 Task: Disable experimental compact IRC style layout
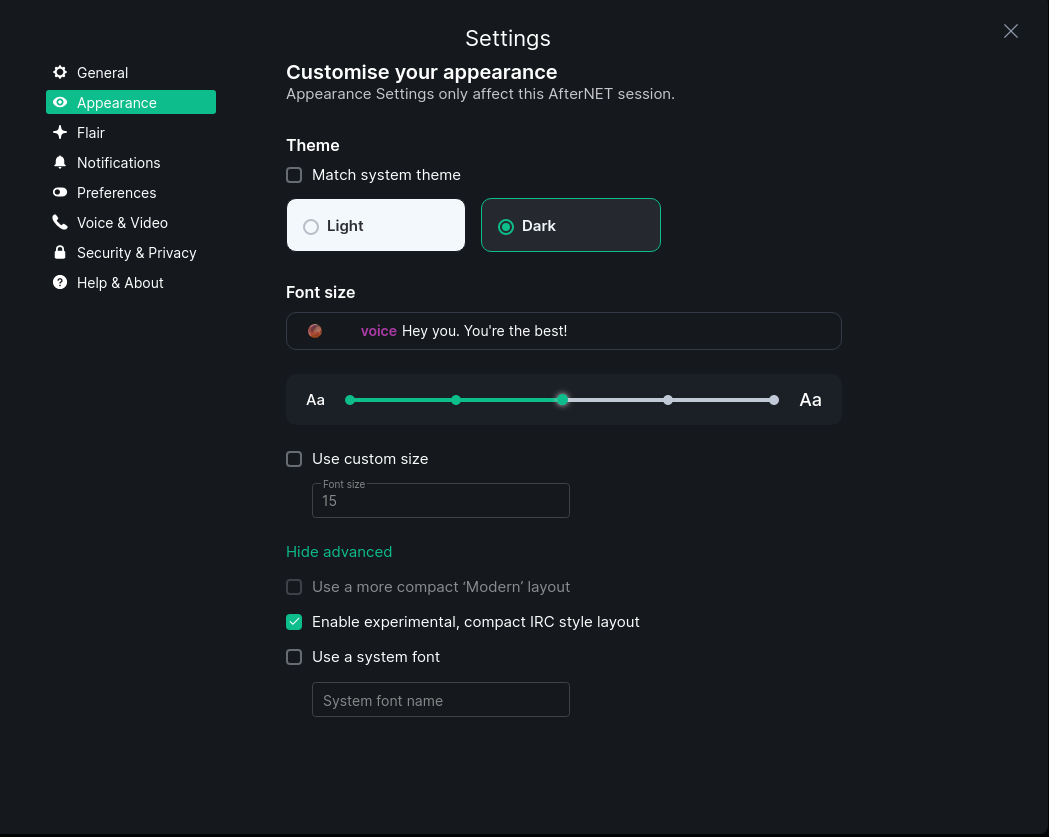(x=294, y=622)
